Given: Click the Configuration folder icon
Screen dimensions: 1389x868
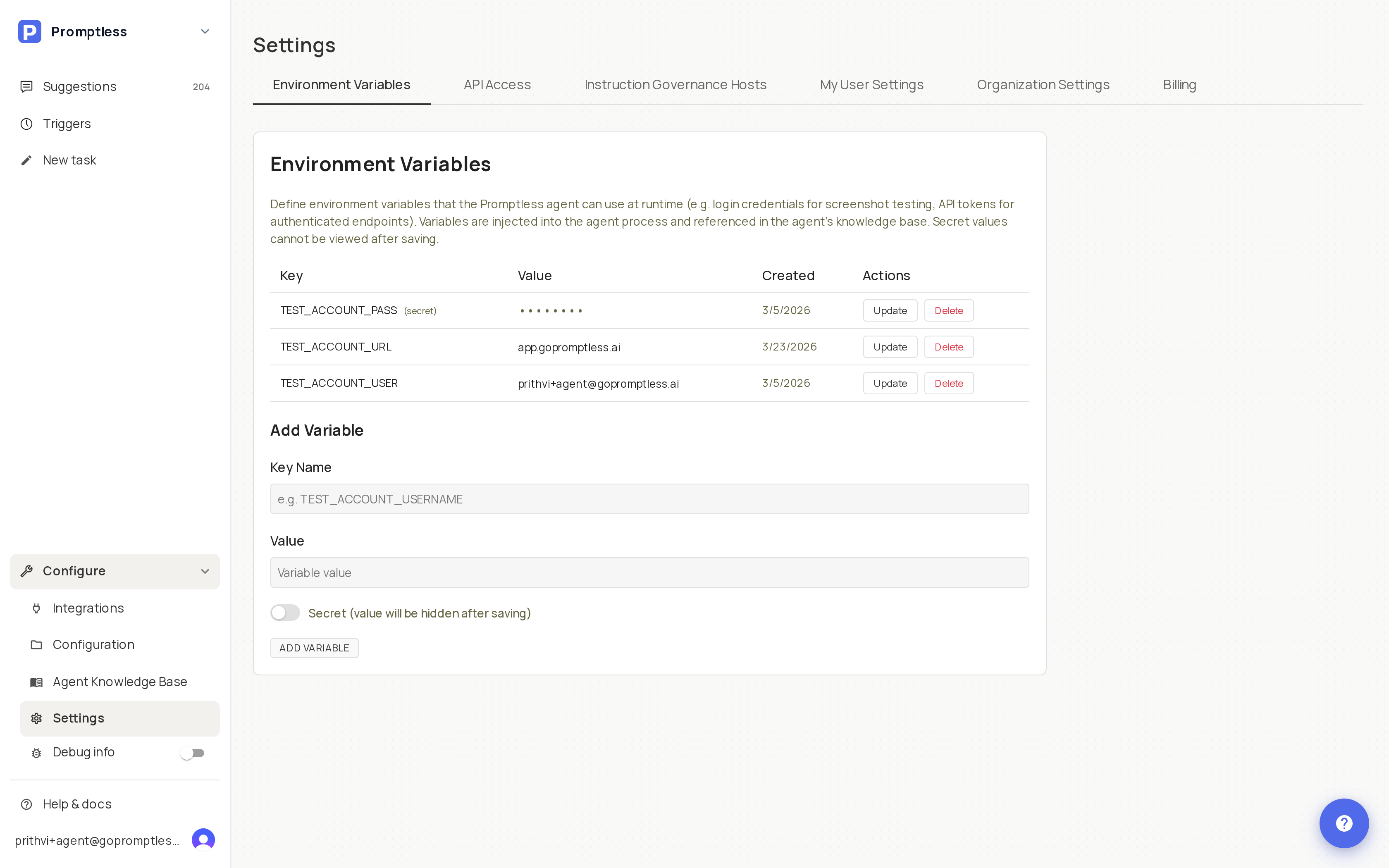Looking at the screenshot, I should tap(36, 645).
